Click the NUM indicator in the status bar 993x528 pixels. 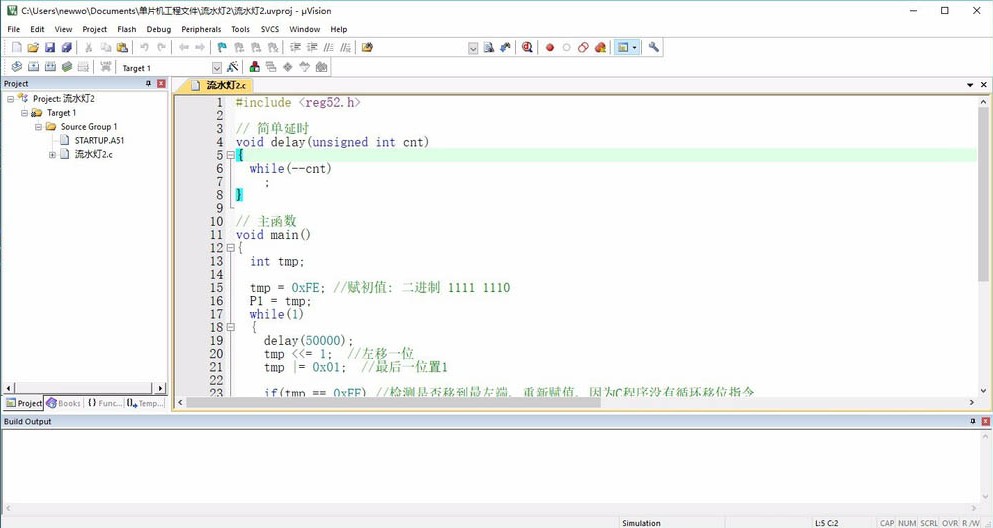click(x=907, y=523)
